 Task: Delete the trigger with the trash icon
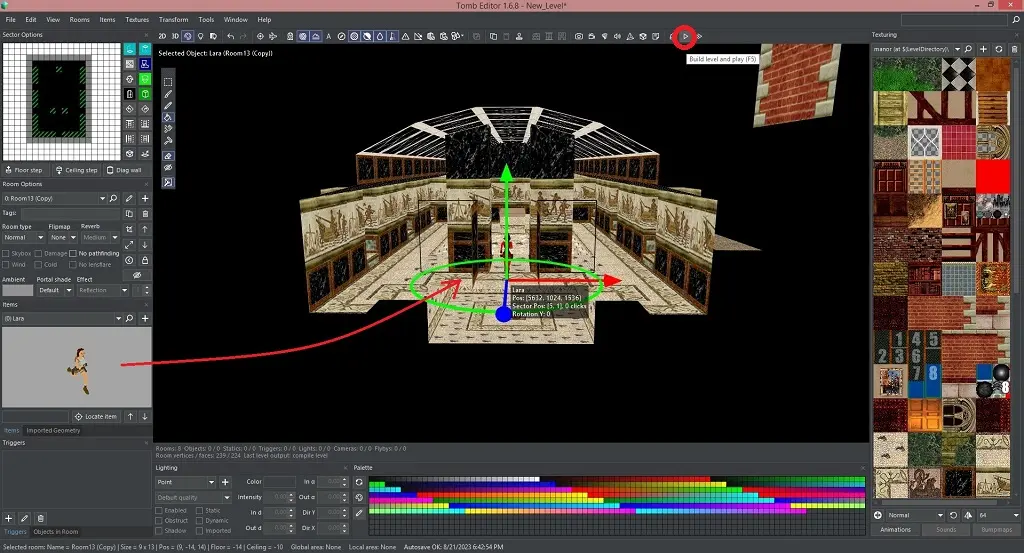[x=41, y=518]
